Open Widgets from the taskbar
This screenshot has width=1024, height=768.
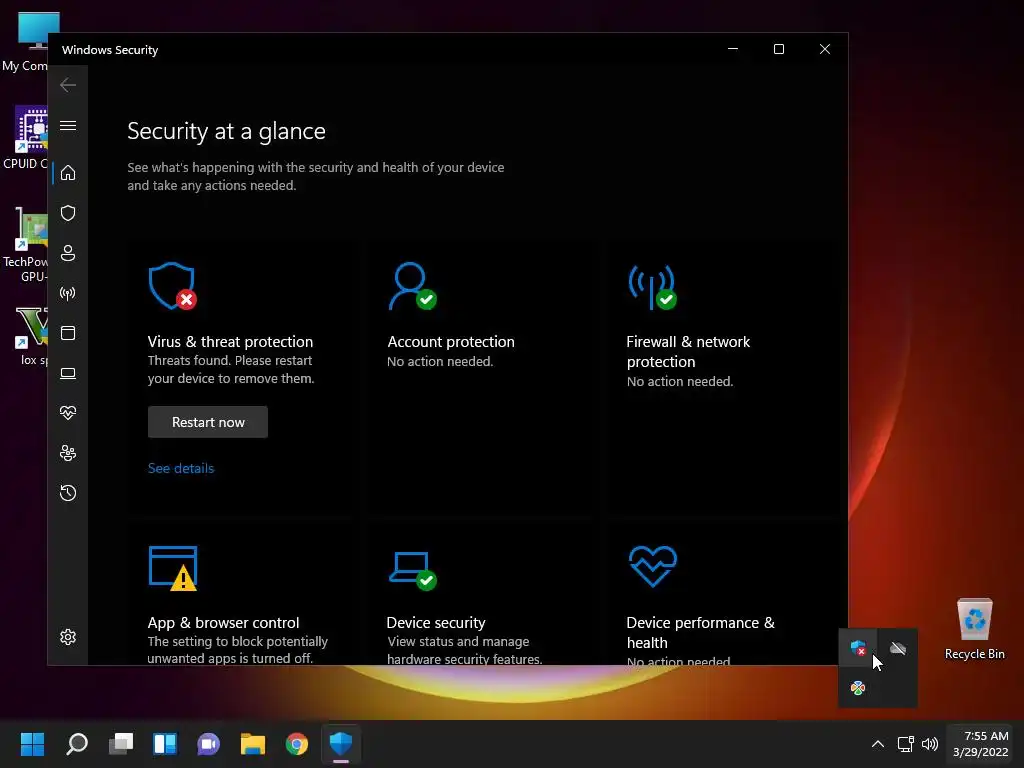[x=165, y=744]
